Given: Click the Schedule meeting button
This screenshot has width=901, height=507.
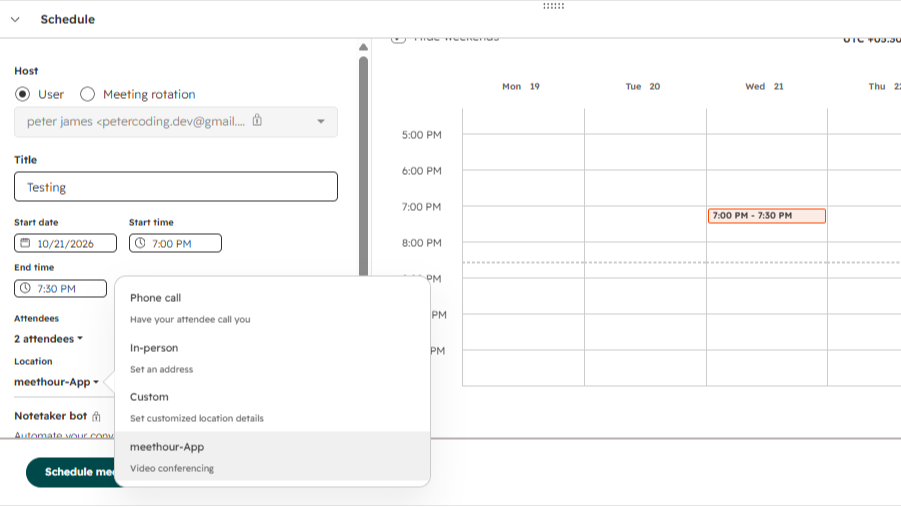Looking at the screenshot, I should coord(71,472).
